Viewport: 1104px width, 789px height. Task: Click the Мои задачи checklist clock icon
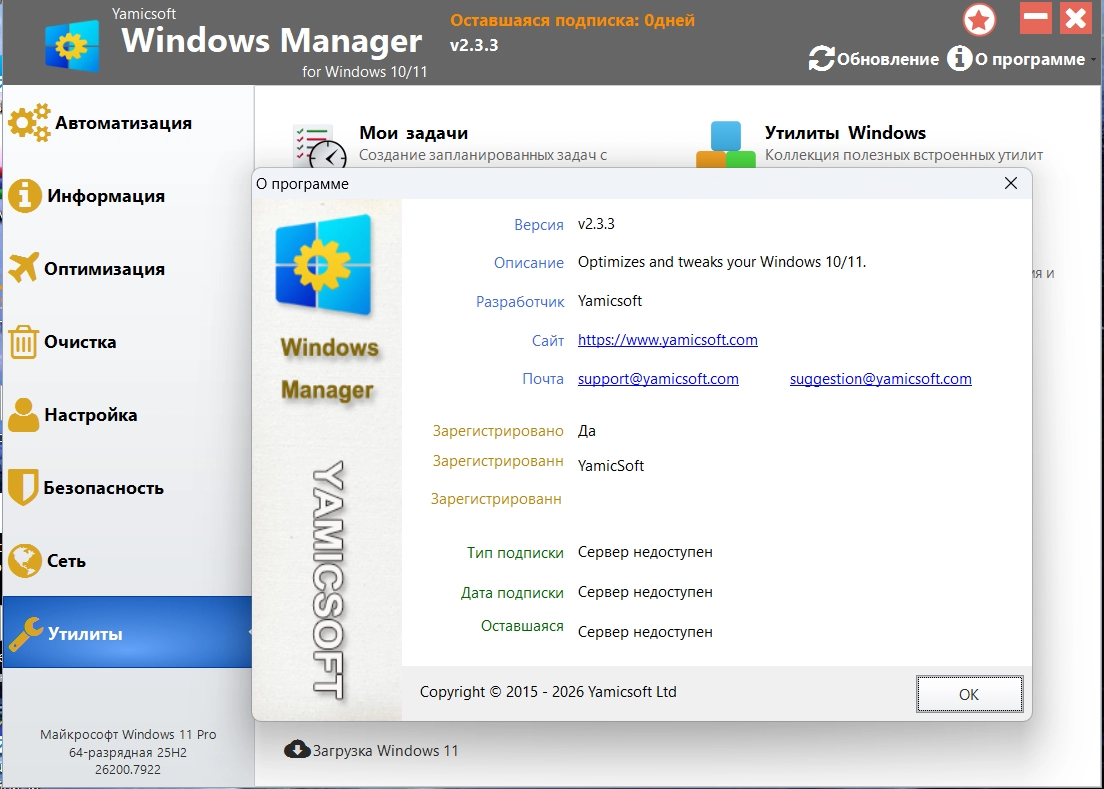[320, 146]
